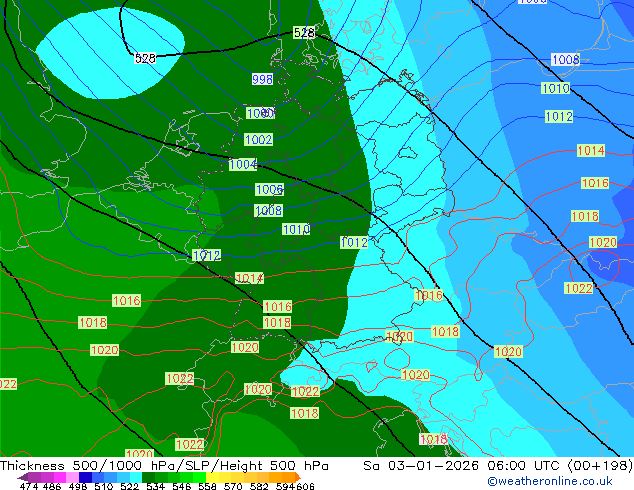Image resolution: width=634 pixels, height=490 pixels.
Task: Click the '606' legend value
Action: pos(304,486)
